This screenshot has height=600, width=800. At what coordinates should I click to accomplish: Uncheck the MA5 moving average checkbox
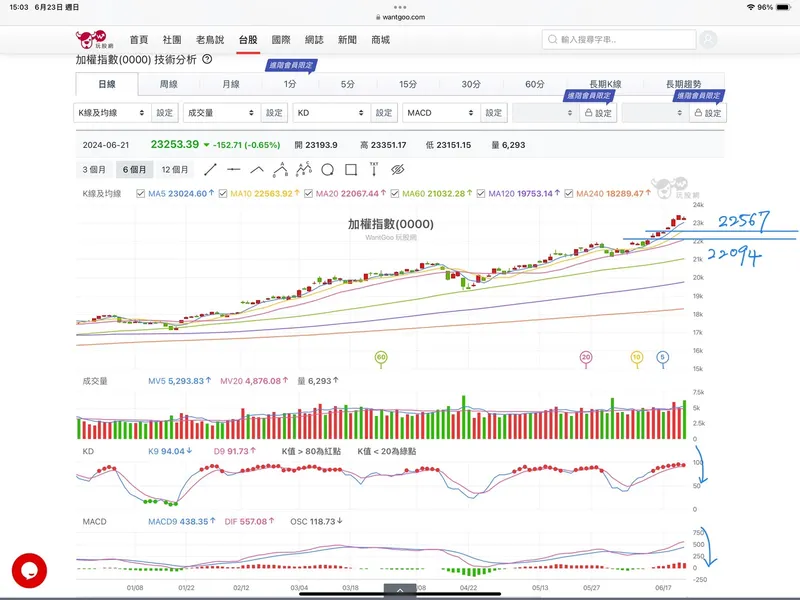(141, 193)
